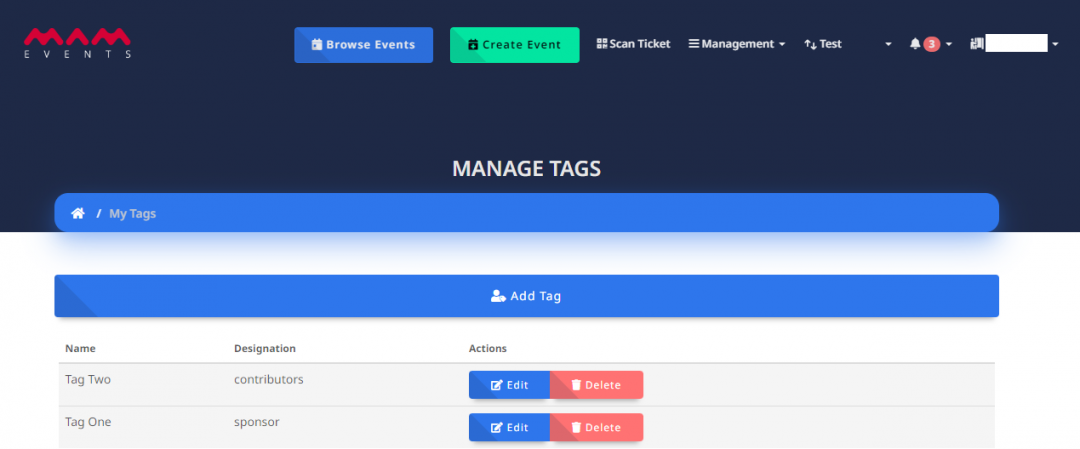Click the My Tags breadcrumb link
This screenshot has width=1080, height=449.
(x=132, y=213)
